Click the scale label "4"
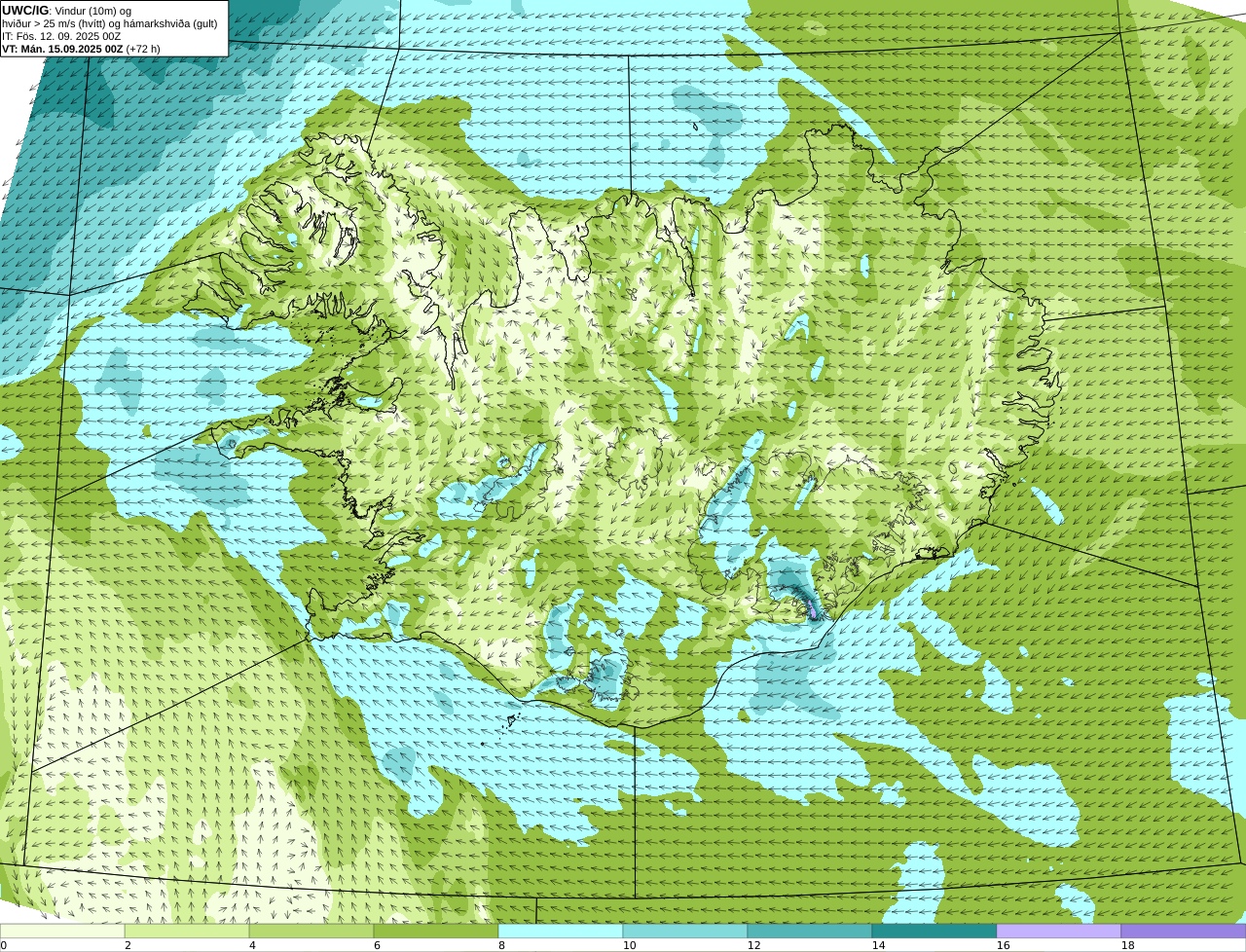 click(252, 945)
